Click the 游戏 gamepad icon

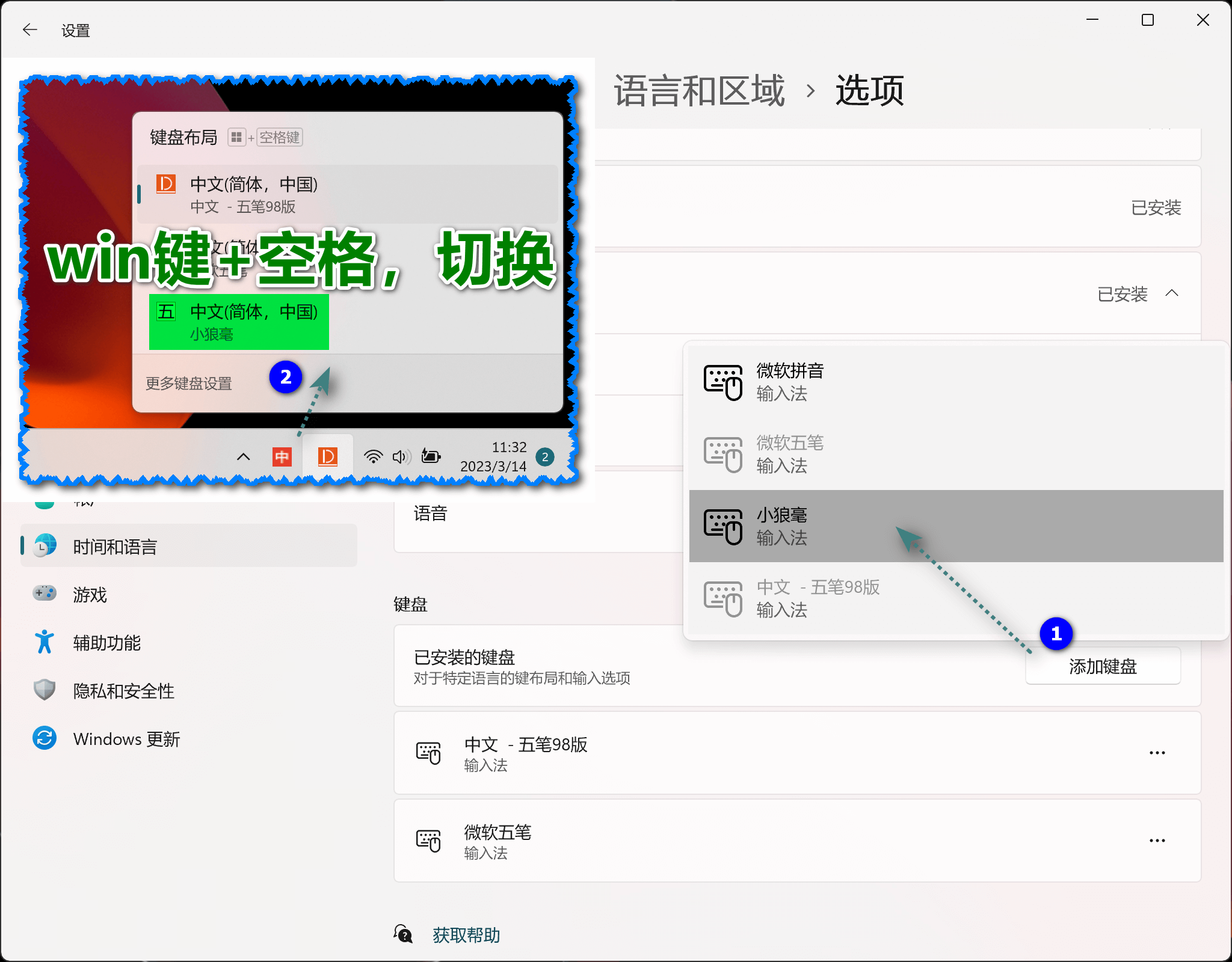(45, 593)
